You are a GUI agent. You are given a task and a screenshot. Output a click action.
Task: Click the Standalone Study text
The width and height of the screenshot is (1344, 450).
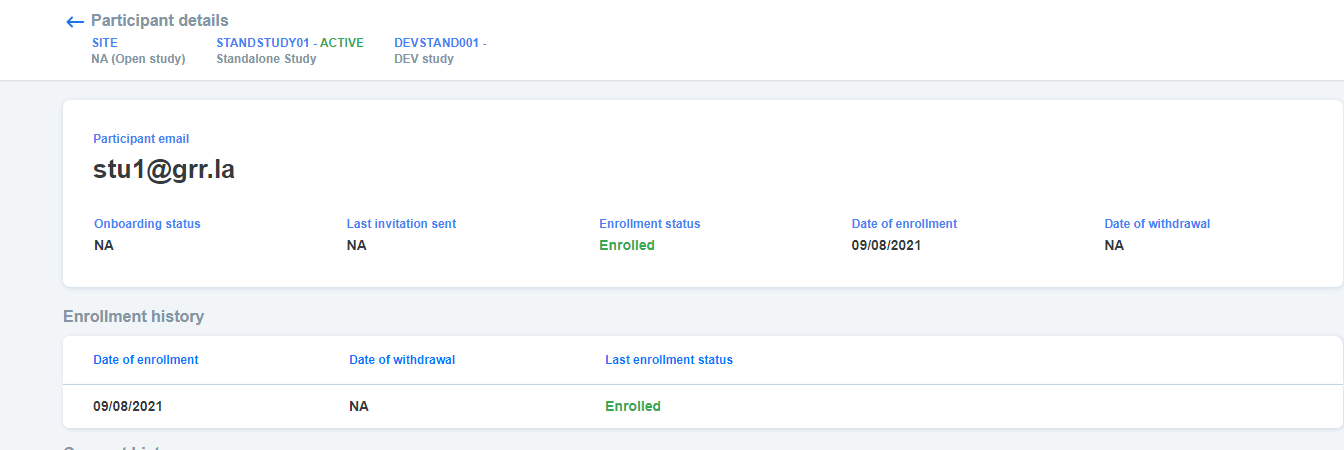(266, 59)
